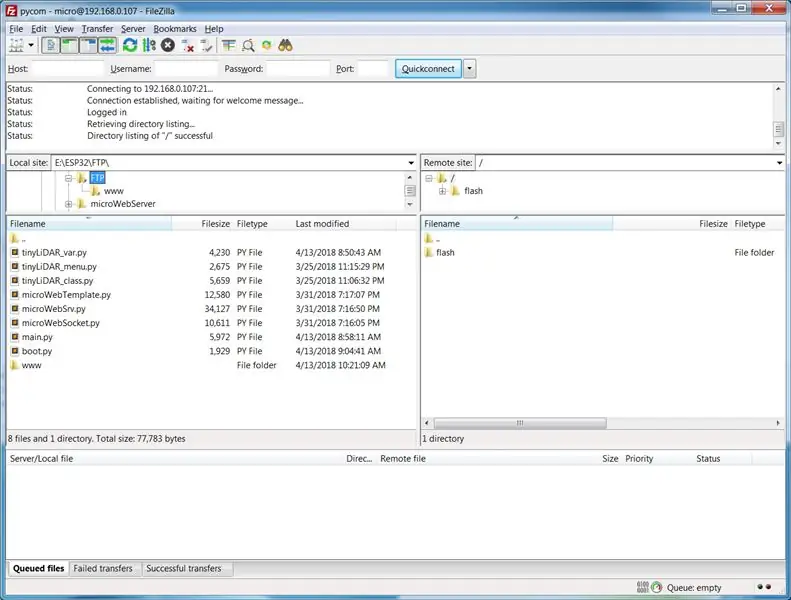Screen dimensions: 791x600
Task: Toggle the transfer queue display
Action: pos(107,45)
